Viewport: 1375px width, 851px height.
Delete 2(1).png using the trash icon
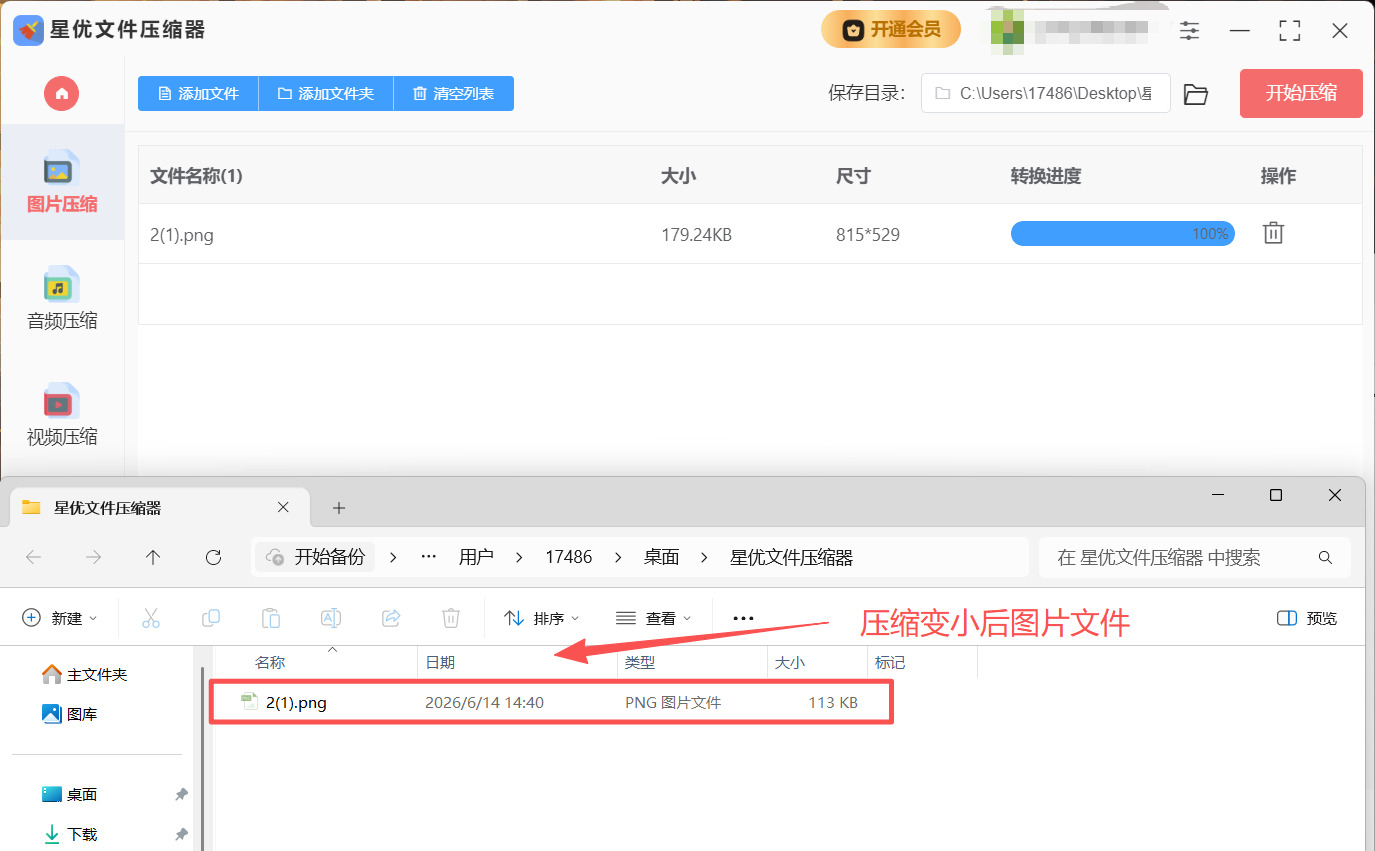point(1273,233)
